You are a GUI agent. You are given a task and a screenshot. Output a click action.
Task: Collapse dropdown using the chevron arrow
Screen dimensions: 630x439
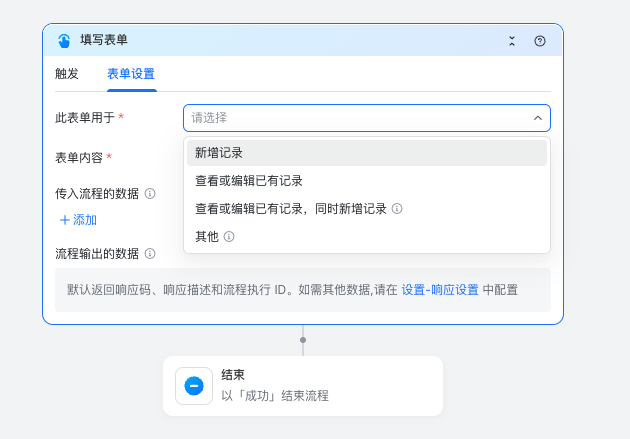click(537, 118)
